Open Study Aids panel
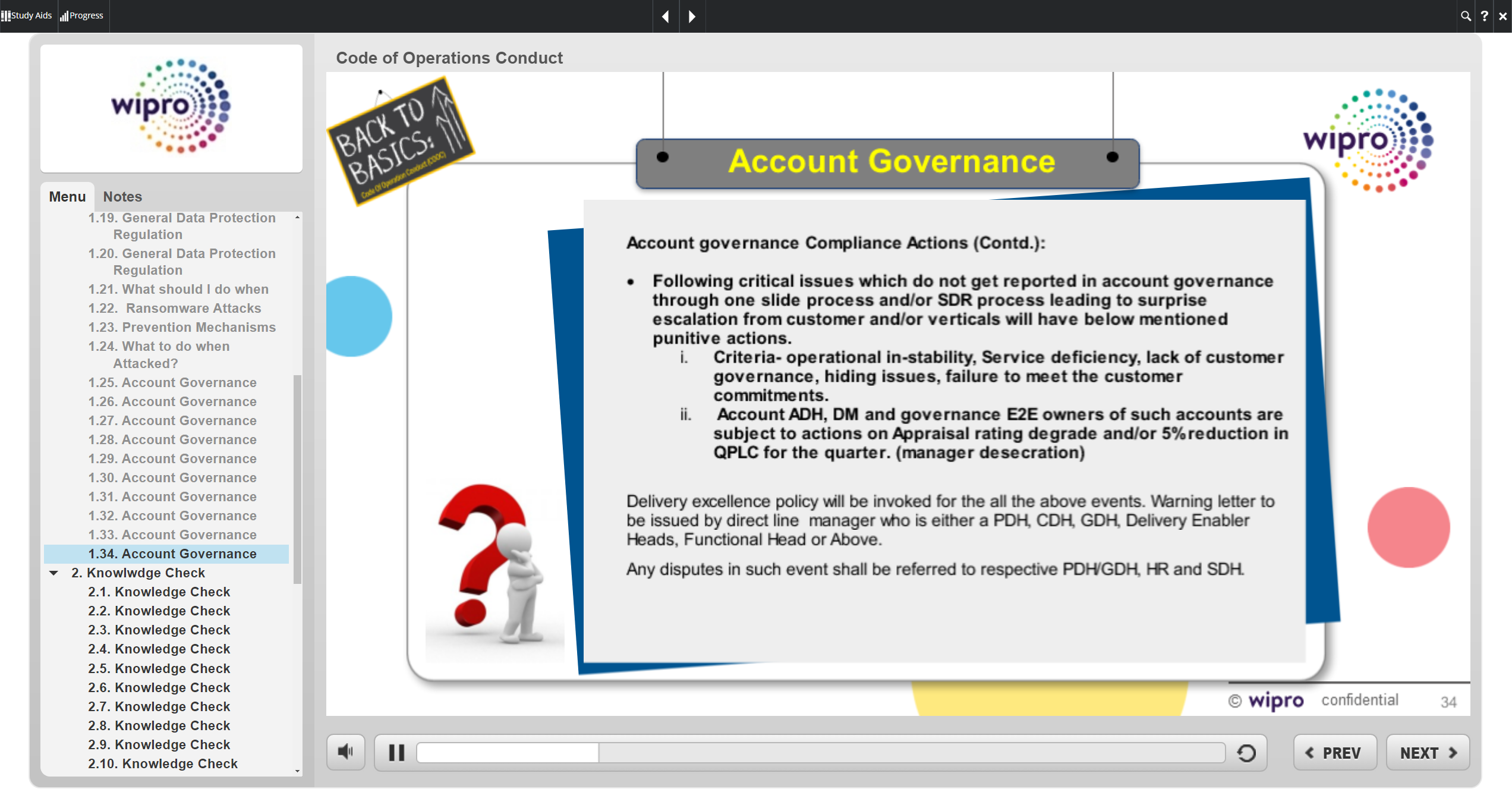Viewport: 1512px width, 792px height. point(27,15)
